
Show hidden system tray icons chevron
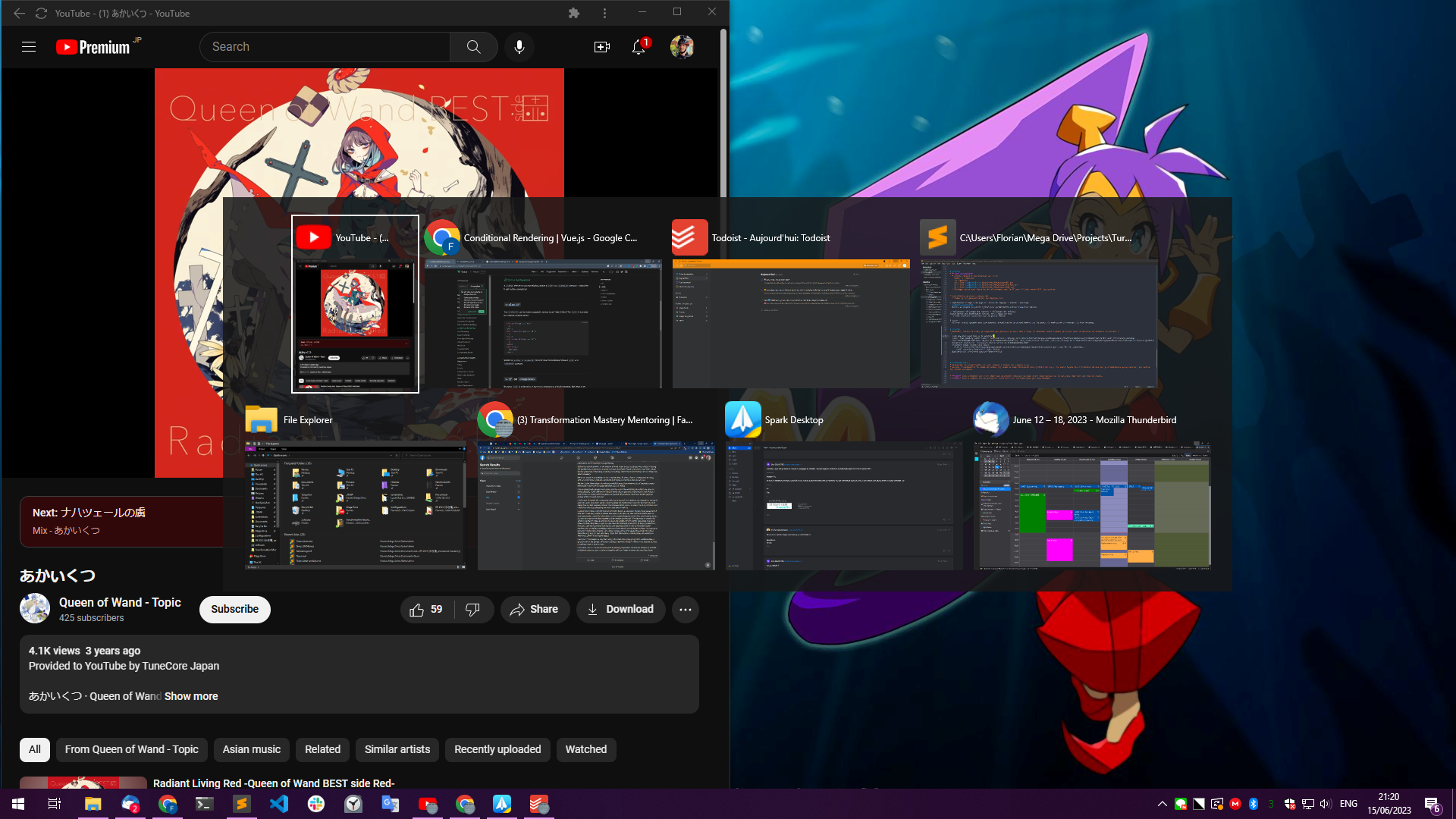point(1162,804)
